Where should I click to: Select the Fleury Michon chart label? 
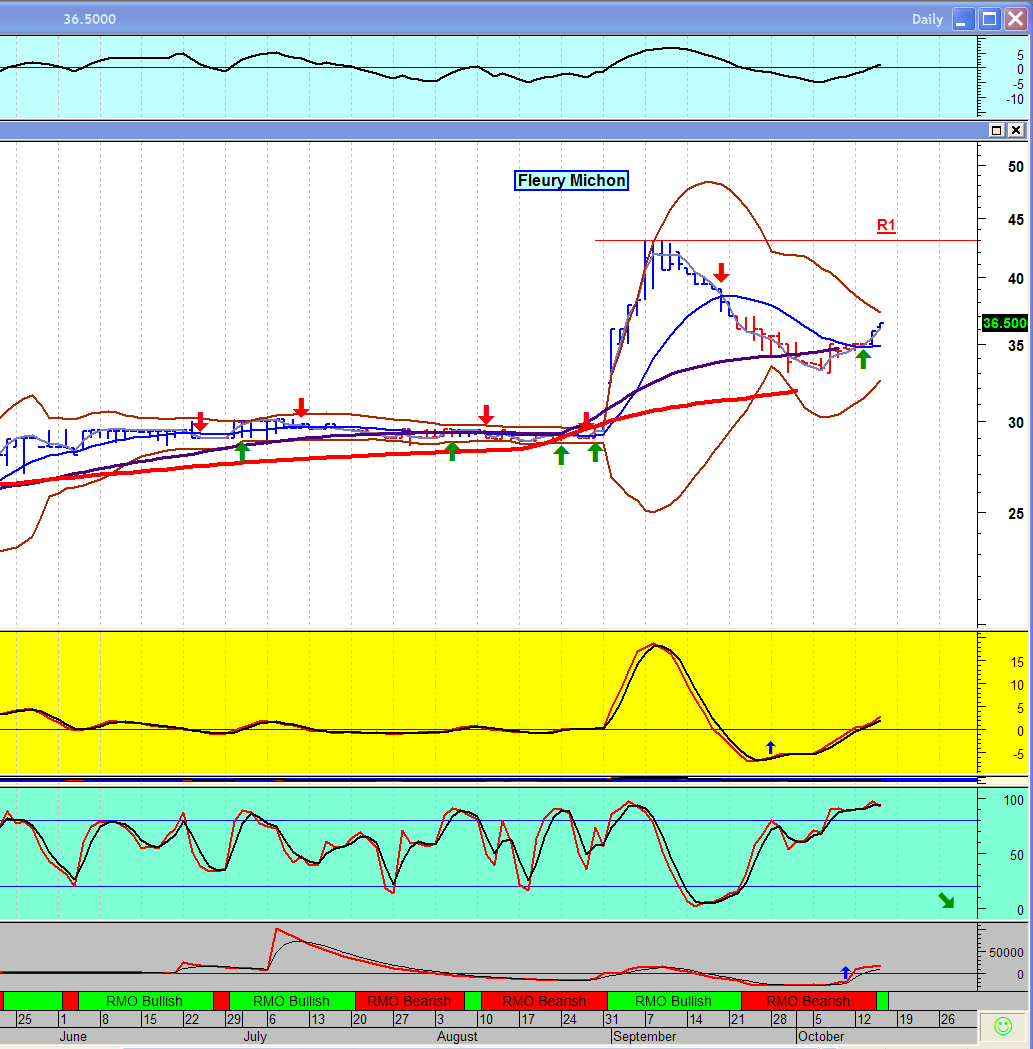point(571,181)
